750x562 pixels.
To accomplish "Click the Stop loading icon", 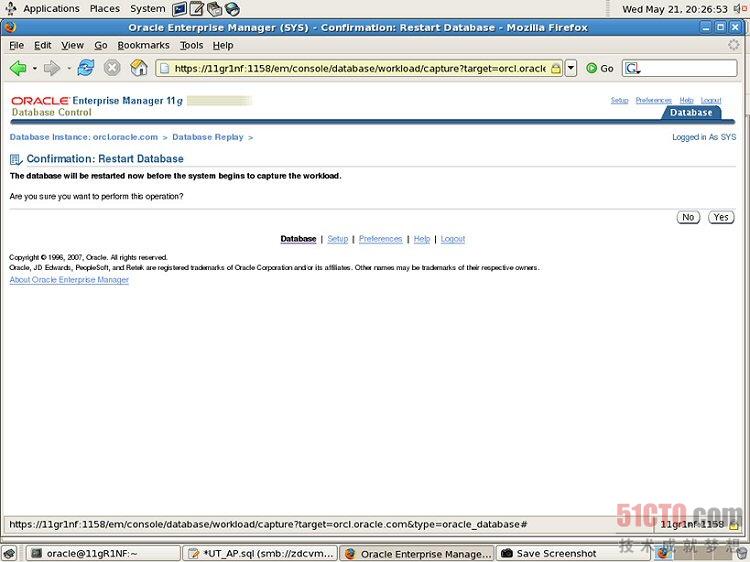I will pos(112,68).
